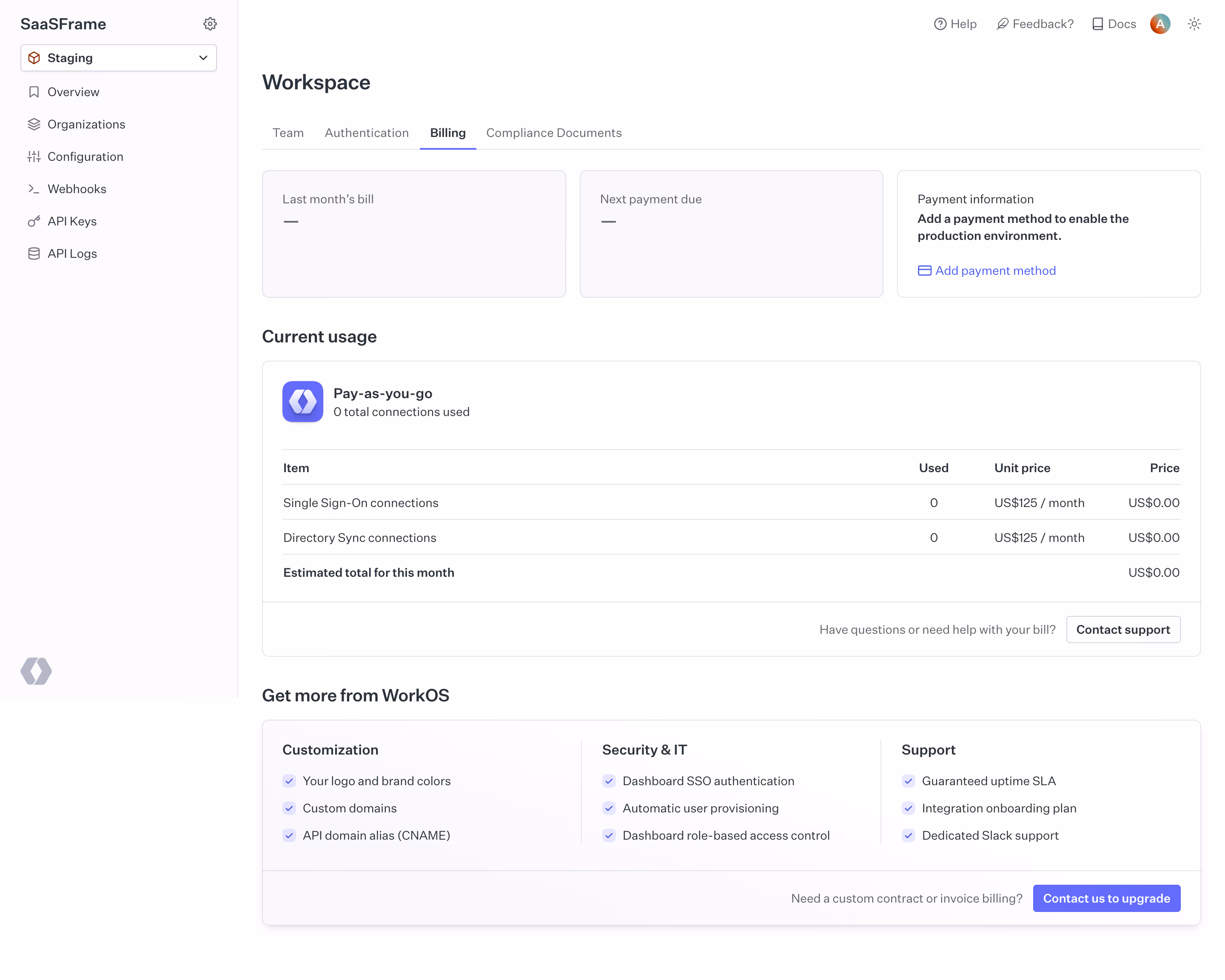Open Organizations page label
The width and height of the screenshot is (1225, 980).
click(x=86, y=125)
